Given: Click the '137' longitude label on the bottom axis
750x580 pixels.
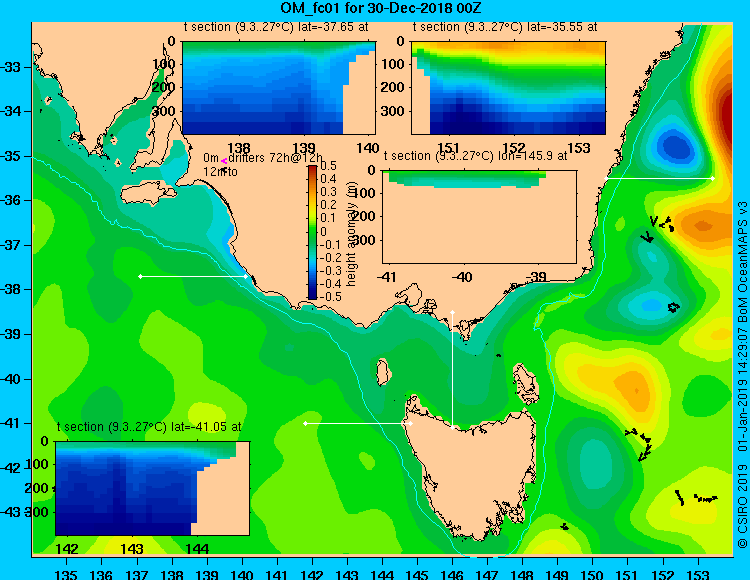Looking at the screenshot, I should pyautogui.click(x=137, y=575).
